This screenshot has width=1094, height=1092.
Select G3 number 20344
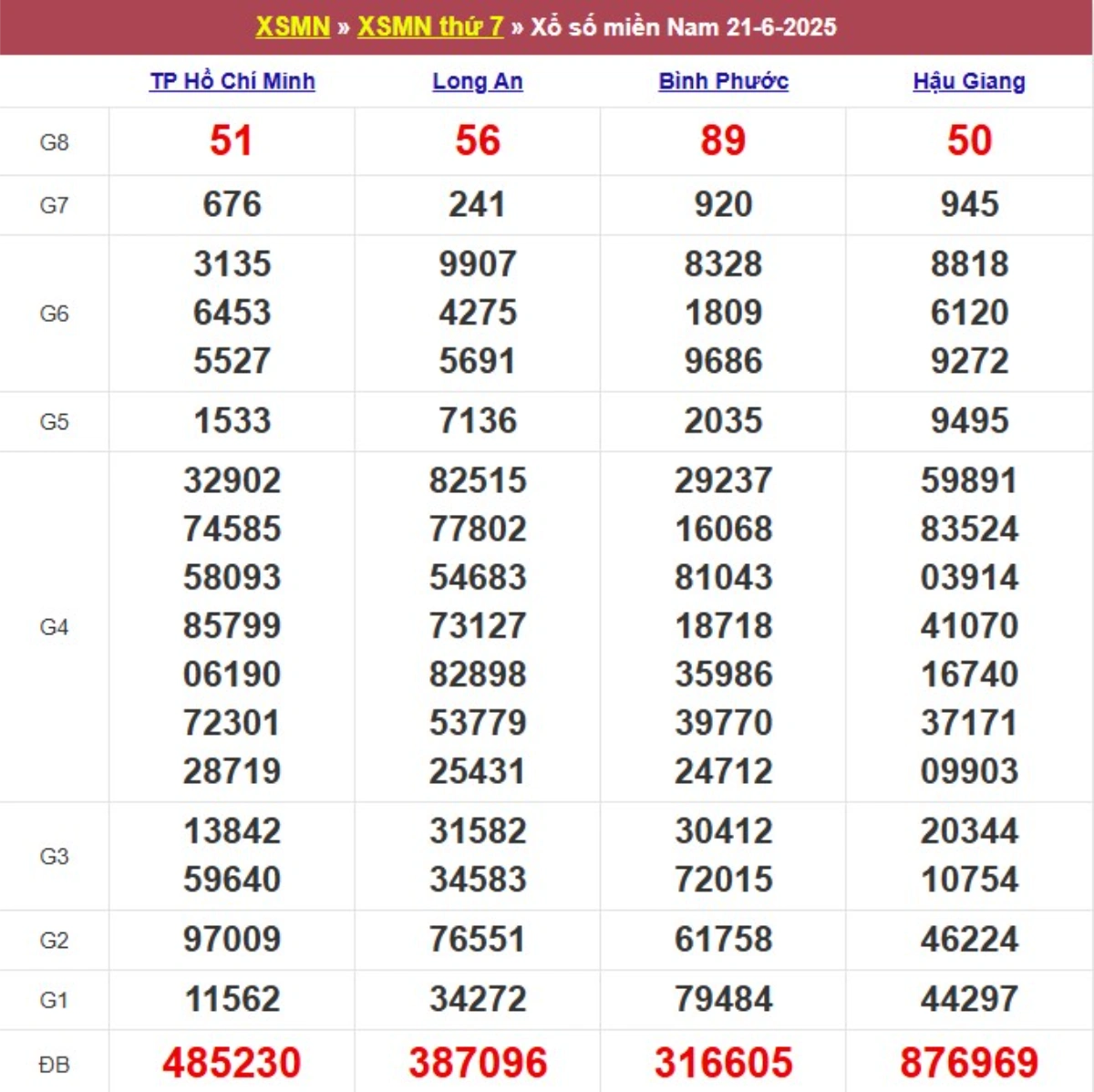point(969,831)
